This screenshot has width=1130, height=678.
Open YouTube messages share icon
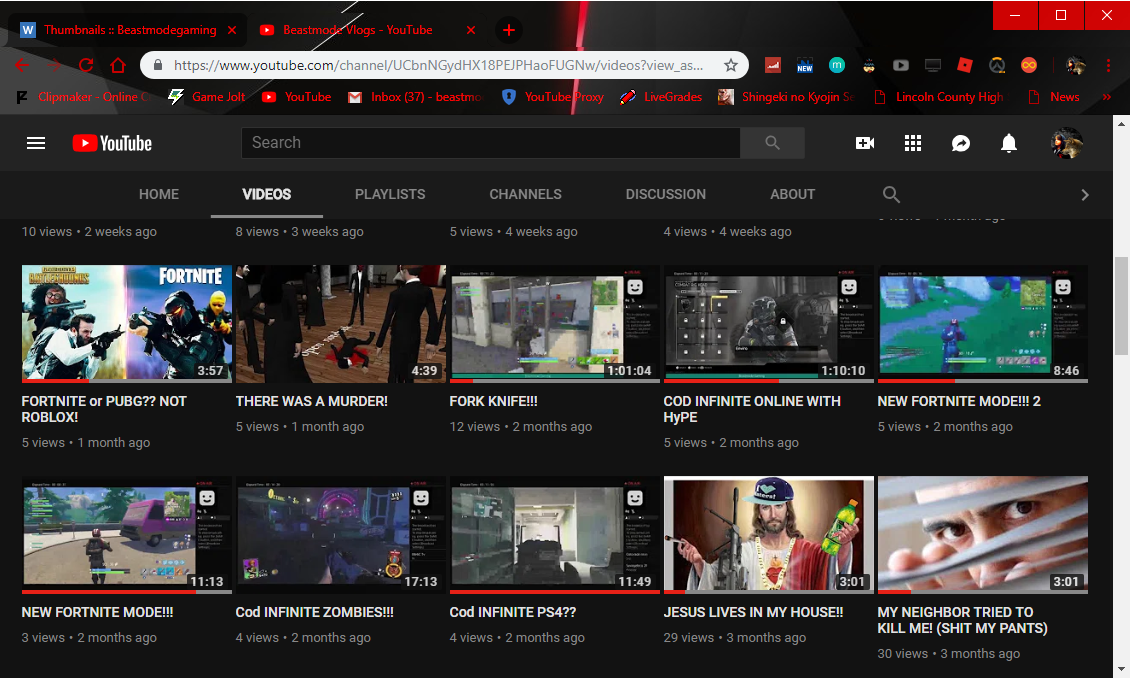coord(961,143)
